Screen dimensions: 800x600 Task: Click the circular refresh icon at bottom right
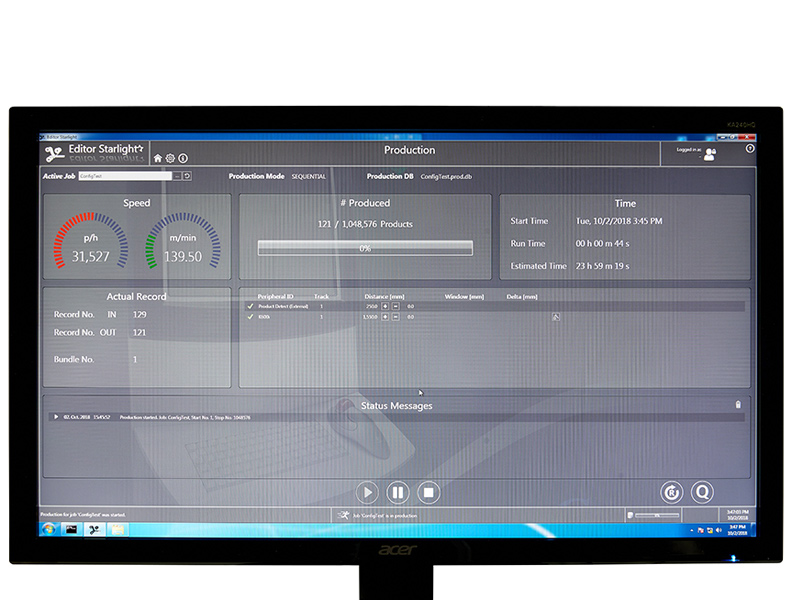point(671,491)
